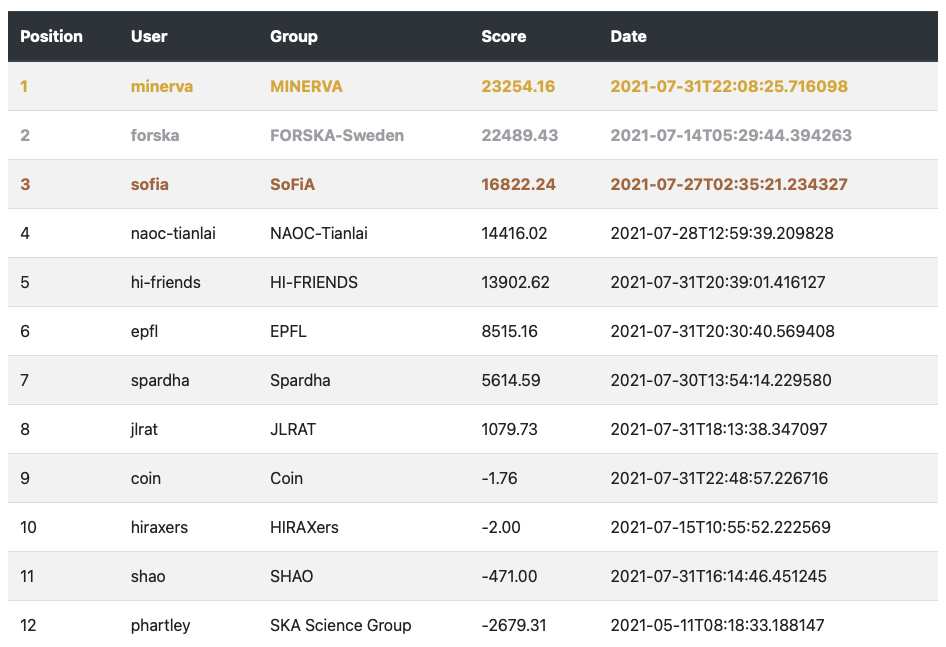
Task: Click position number 10
Action: (28, 527)
